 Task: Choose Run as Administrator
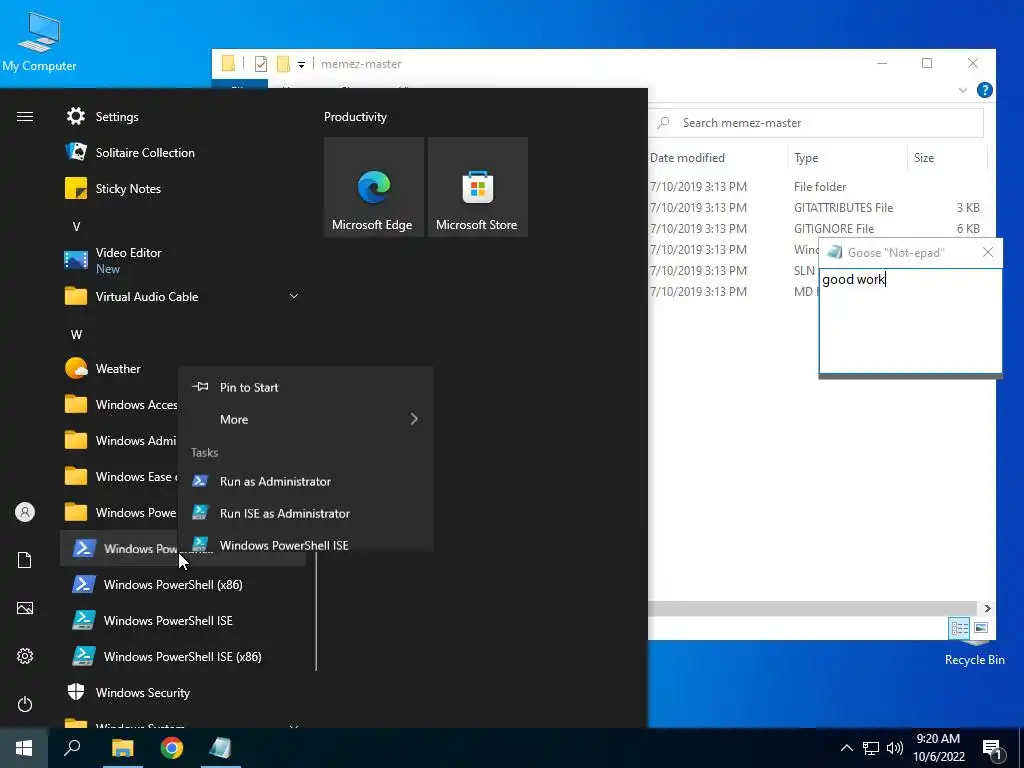click(306, 481)
